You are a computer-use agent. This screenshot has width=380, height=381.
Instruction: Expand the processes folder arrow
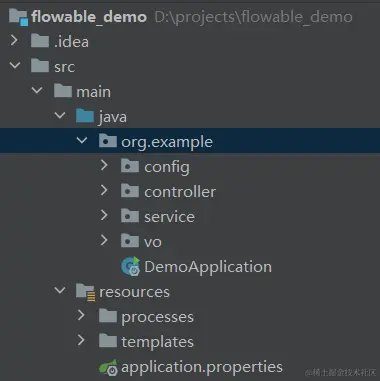click(x=81, y=315)
